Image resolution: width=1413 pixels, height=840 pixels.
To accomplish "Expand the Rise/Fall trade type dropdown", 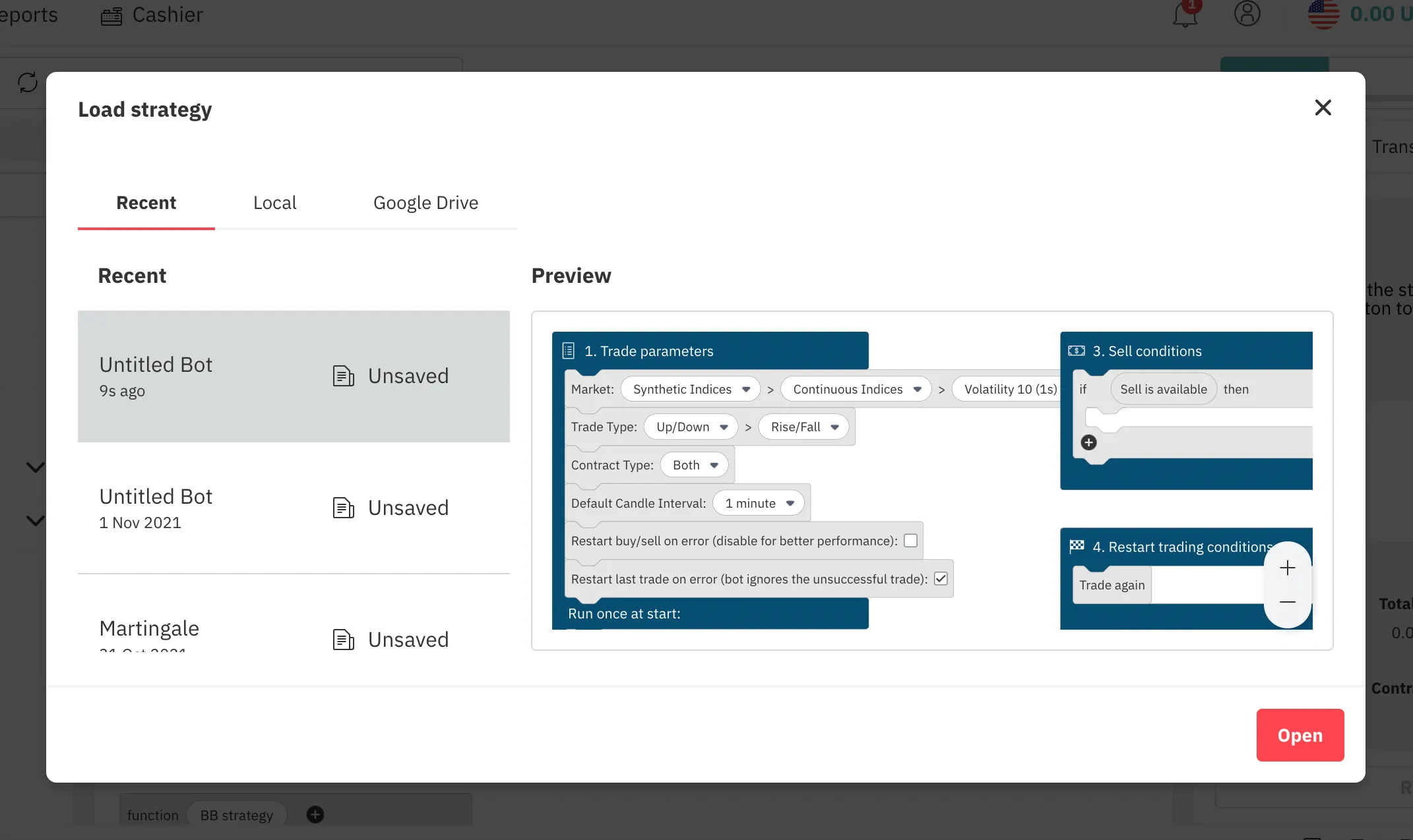I will point(803,427).
